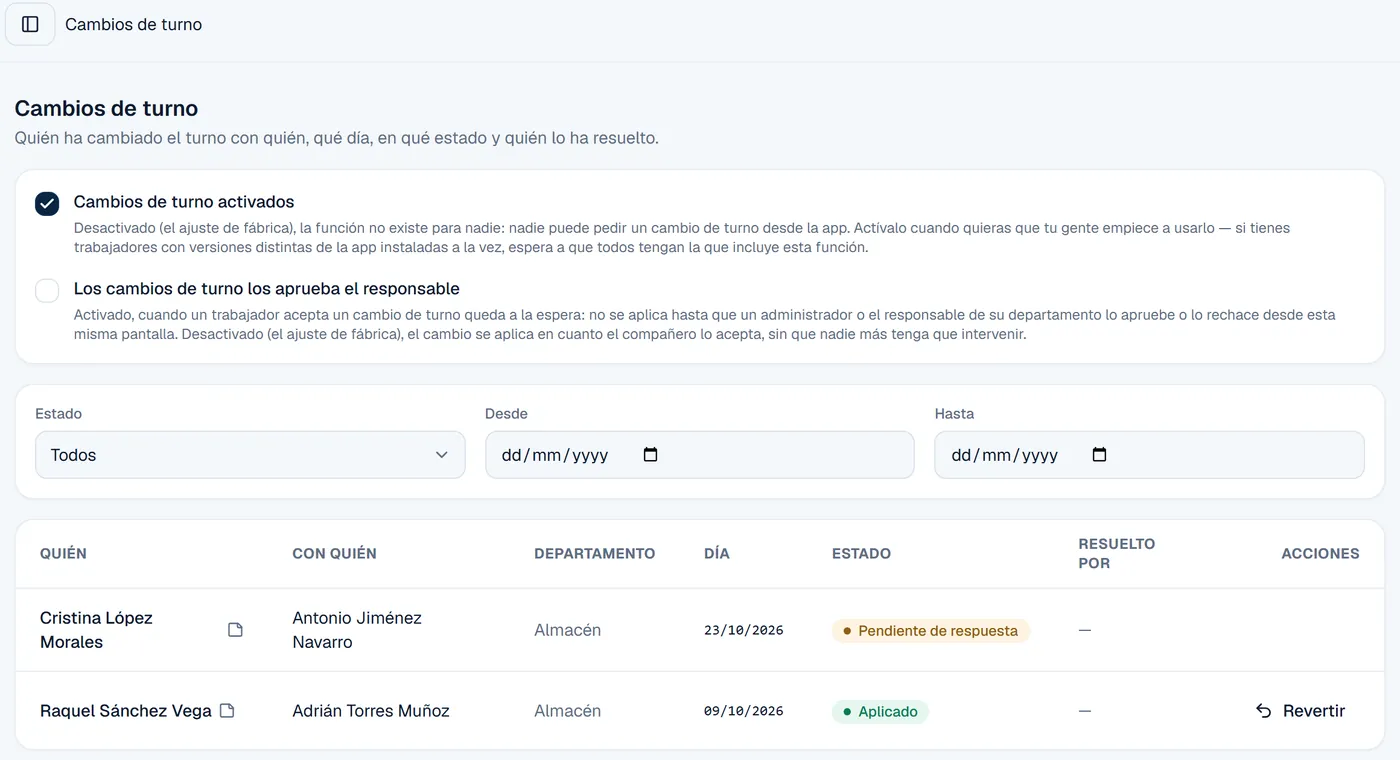
Task: Click 'Almacén' in Cristina López Morales row
Action: [568, 630]
